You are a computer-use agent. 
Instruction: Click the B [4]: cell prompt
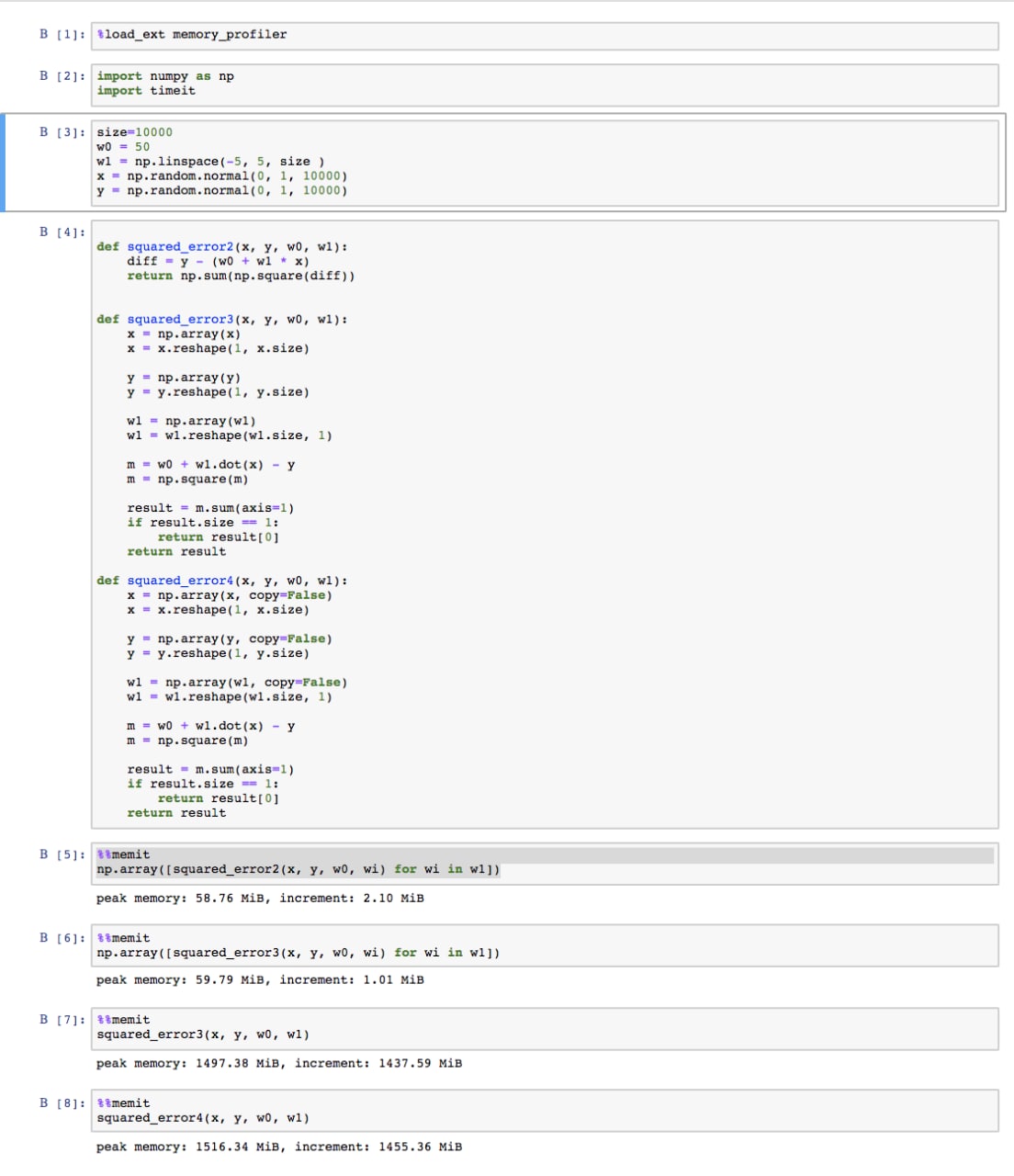62,232
